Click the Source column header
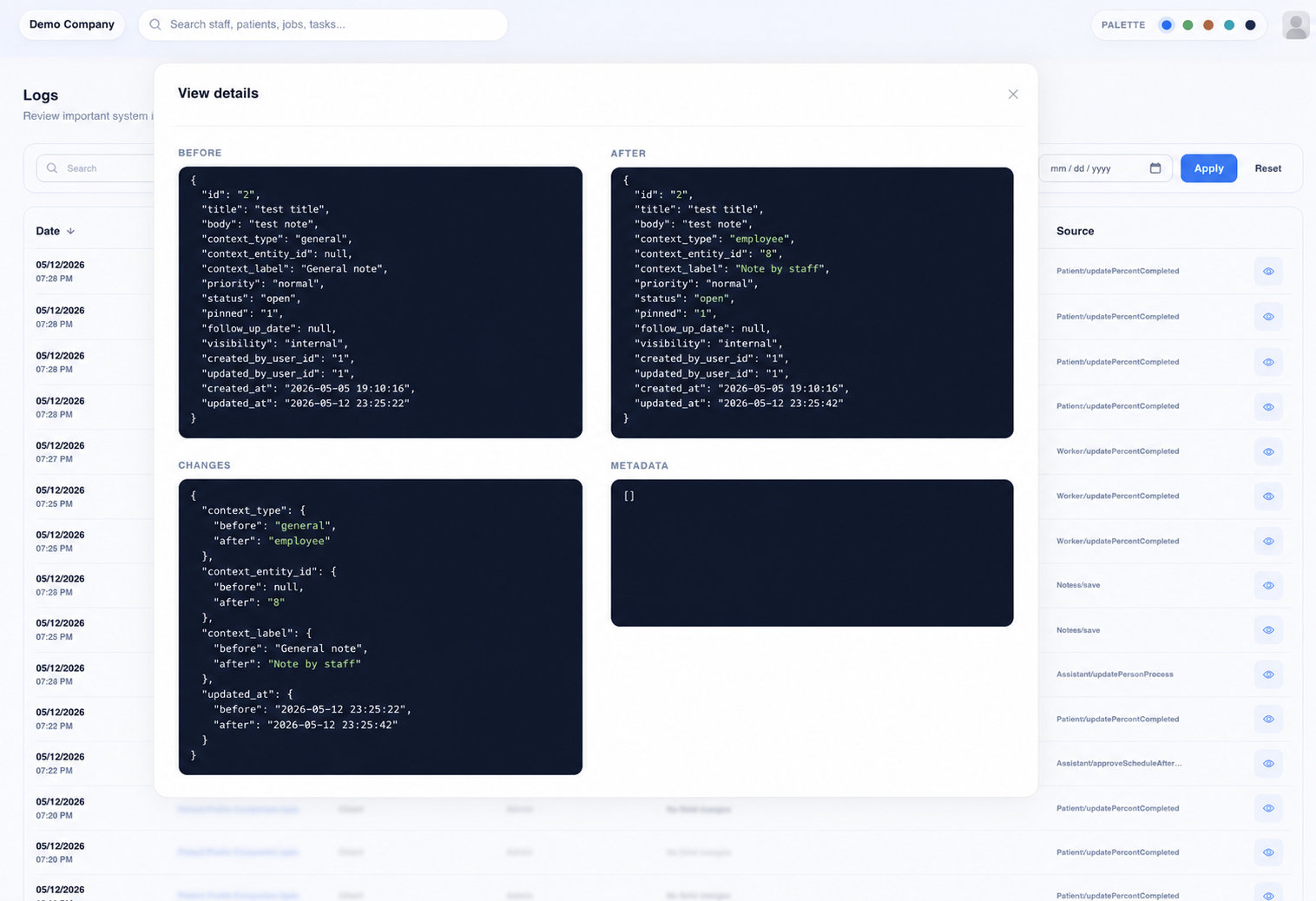Screen dimensions: 1316x901 (1075, 231)
